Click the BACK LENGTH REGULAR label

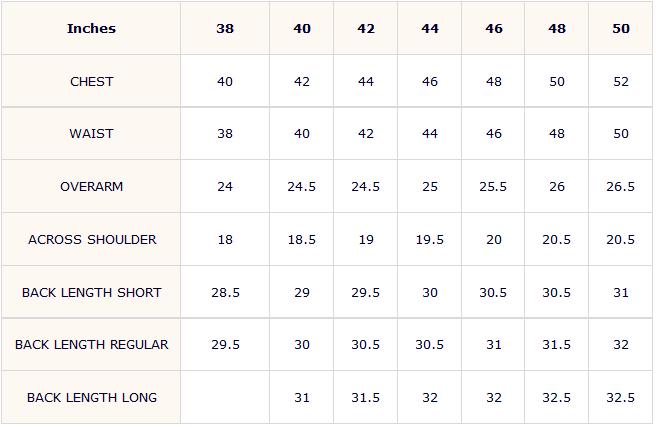[92, 345]
